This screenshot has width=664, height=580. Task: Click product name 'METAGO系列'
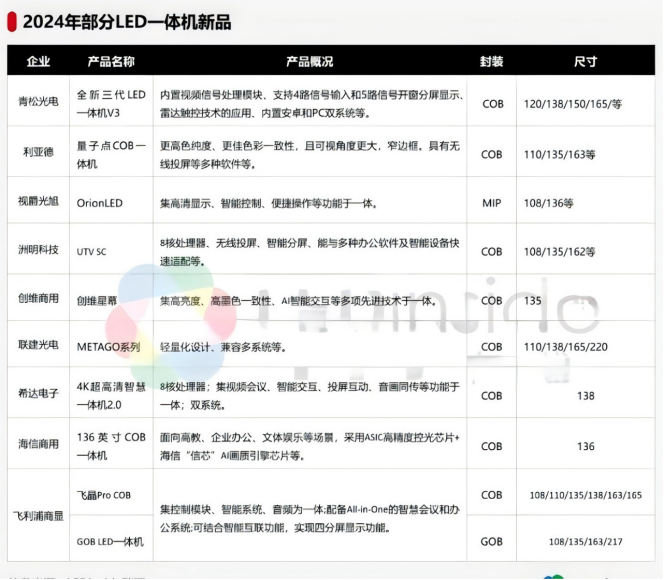tap(108, 347)
